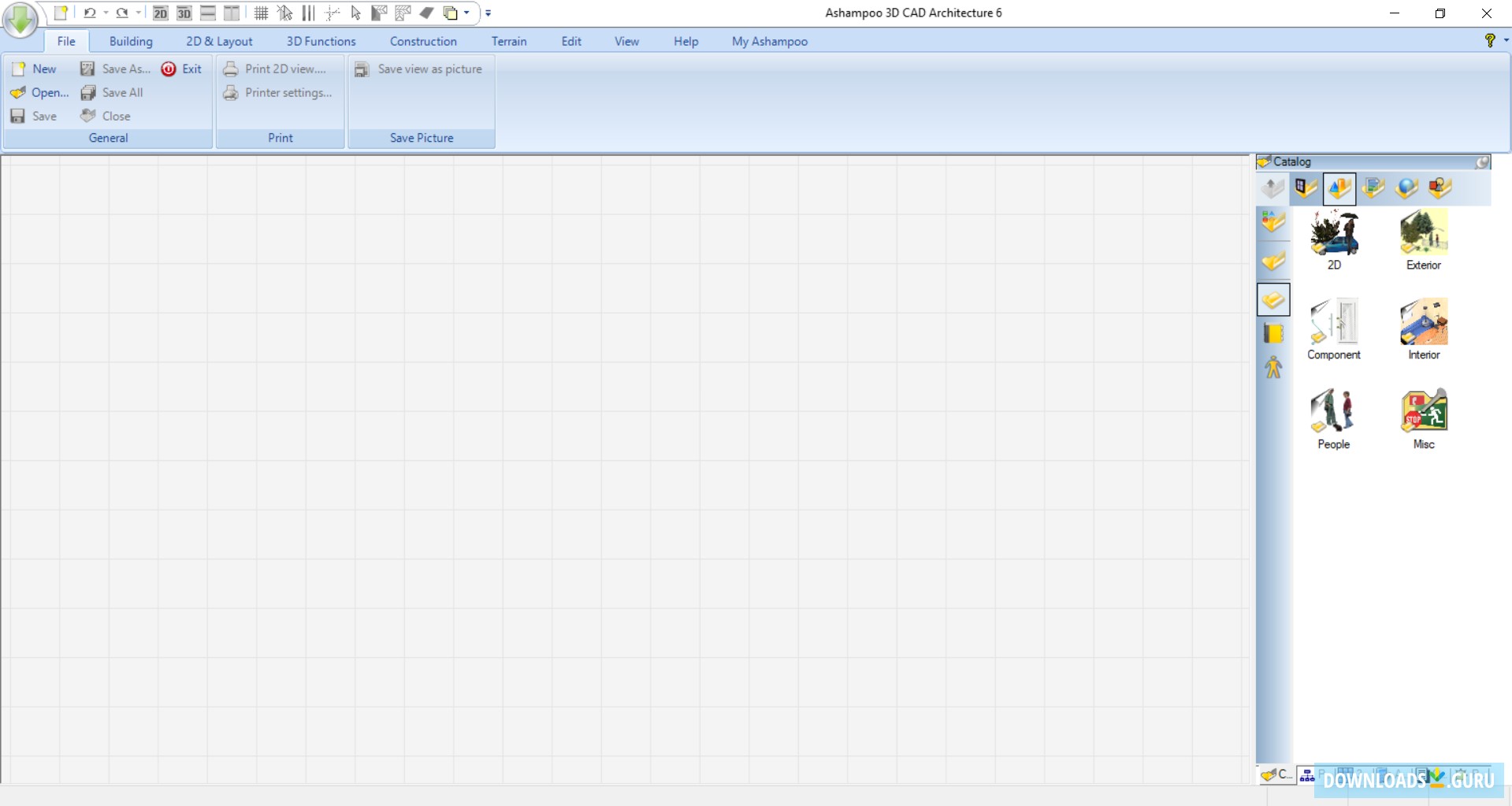The image size is (1512, 806).
Task: Select the person figure icon in catalog sidebar
Action: [x=1273, y=367]
